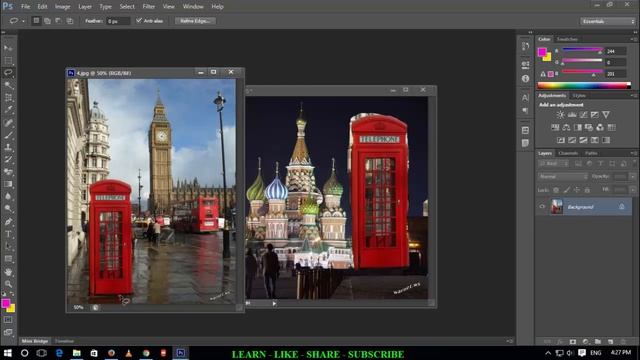Enable Subtract from selection mode
Image resolution: width=640 pixels, height=360 pixels.
[58, 21]
